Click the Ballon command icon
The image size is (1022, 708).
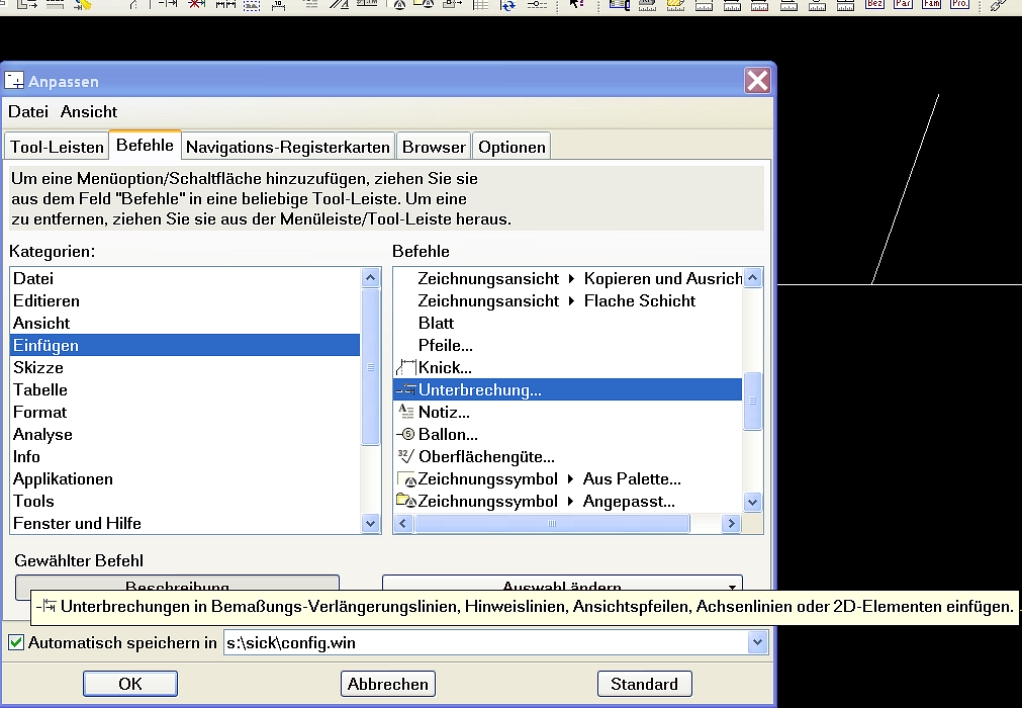point(406,434)
